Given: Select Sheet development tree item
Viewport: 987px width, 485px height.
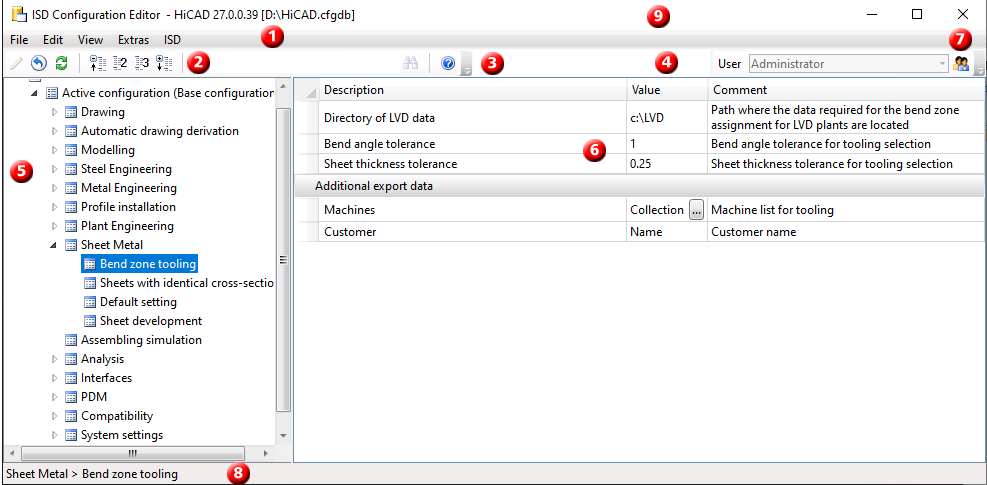Looking at the screenshot, I should 142,321.
